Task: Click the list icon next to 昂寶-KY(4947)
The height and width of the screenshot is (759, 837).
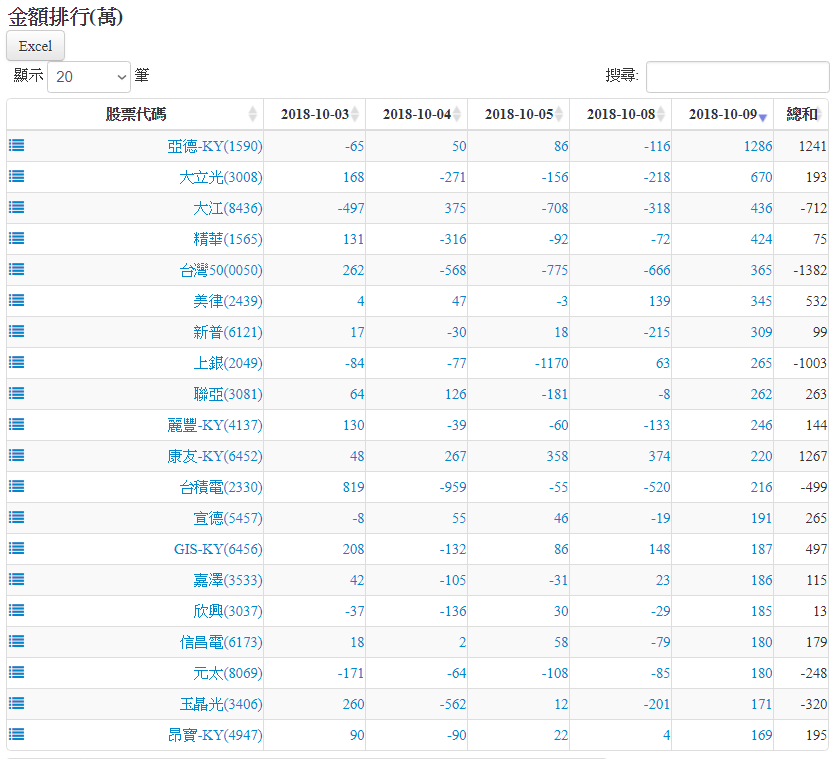Action: 16,735
